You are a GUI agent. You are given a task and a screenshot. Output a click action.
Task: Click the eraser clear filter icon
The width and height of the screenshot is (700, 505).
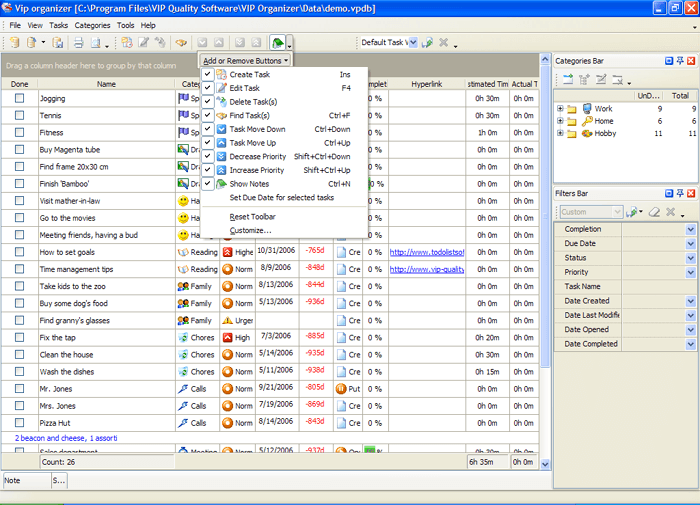point(654,212)
